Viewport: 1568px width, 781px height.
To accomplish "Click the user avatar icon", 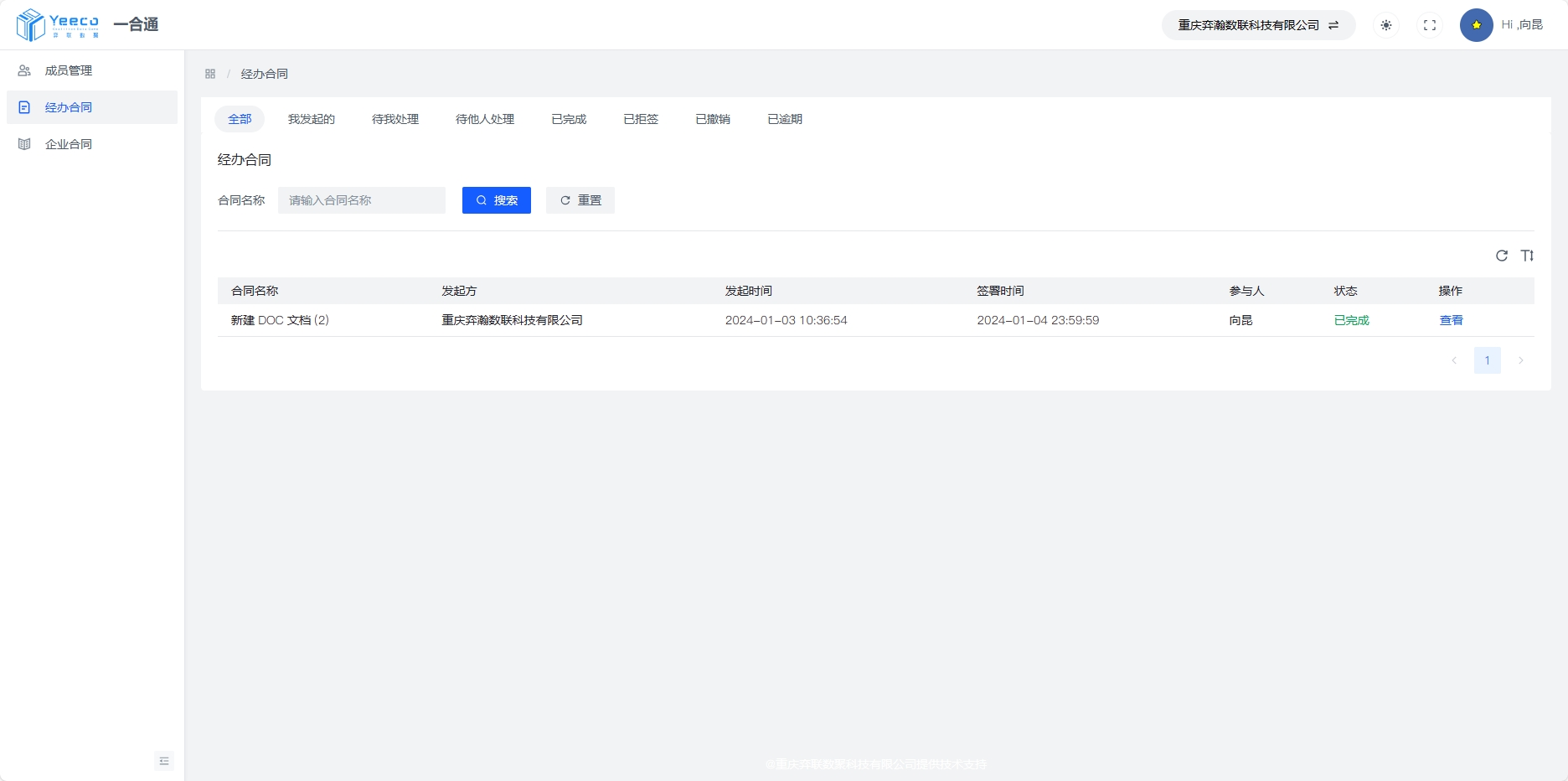I will point(1476,25).
